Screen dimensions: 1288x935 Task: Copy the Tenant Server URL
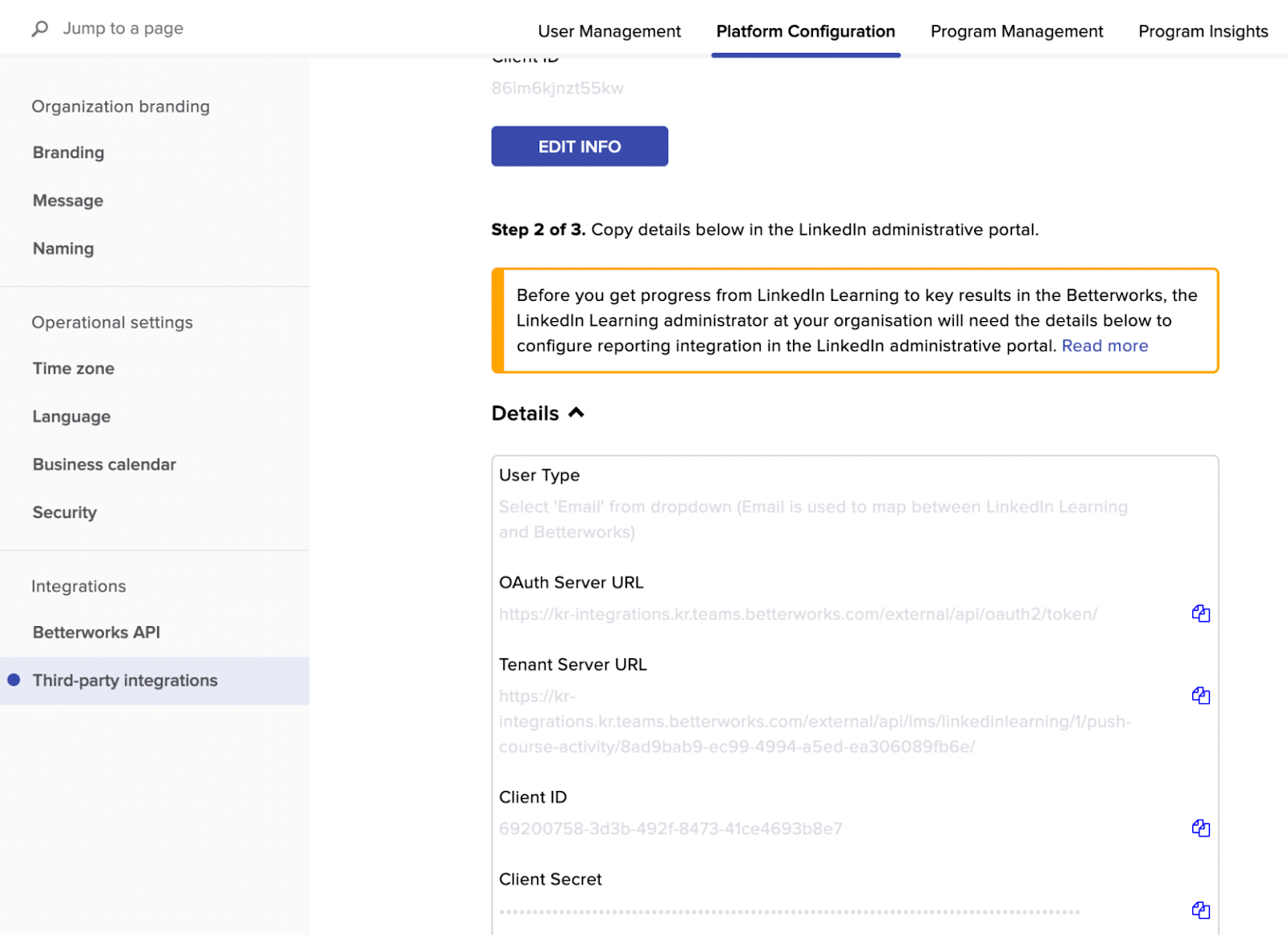tap(1200, 696)
